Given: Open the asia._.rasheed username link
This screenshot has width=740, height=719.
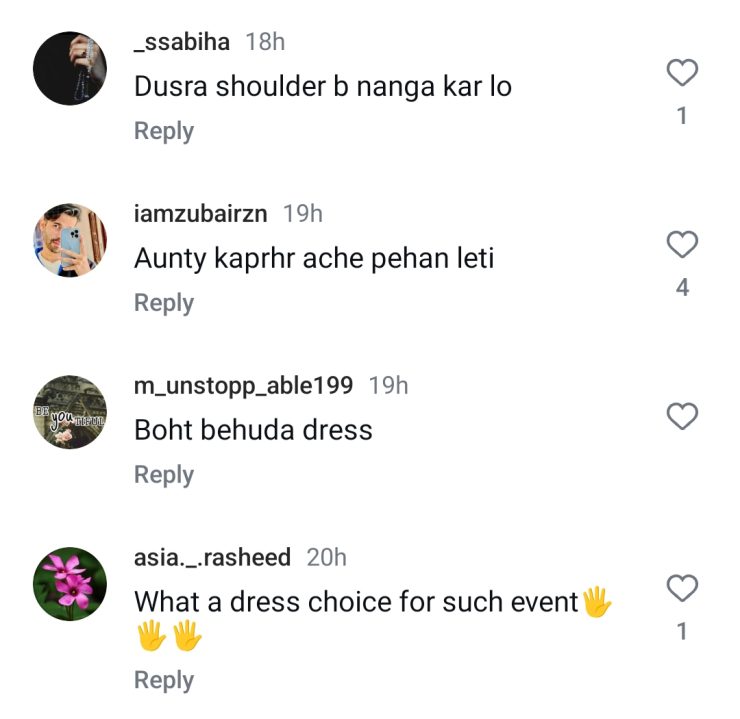Looking at the screenshot, I should [x=212, y=558].
